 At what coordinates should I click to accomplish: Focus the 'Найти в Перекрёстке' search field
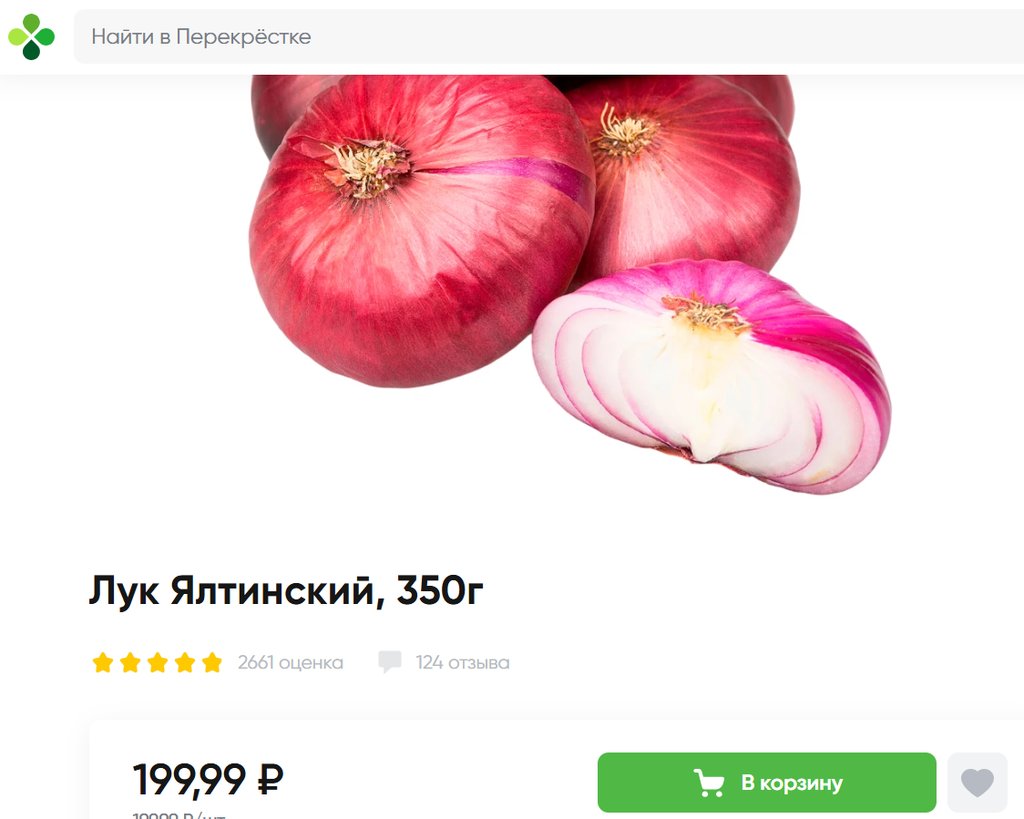pyautogui.click(x=549, y=37)
